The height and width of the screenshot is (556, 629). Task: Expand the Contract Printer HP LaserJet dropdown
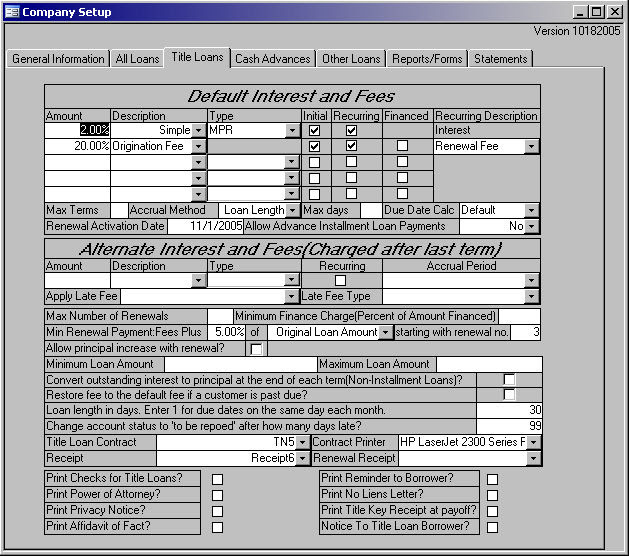pyautogui.click(x=534, y=442)
